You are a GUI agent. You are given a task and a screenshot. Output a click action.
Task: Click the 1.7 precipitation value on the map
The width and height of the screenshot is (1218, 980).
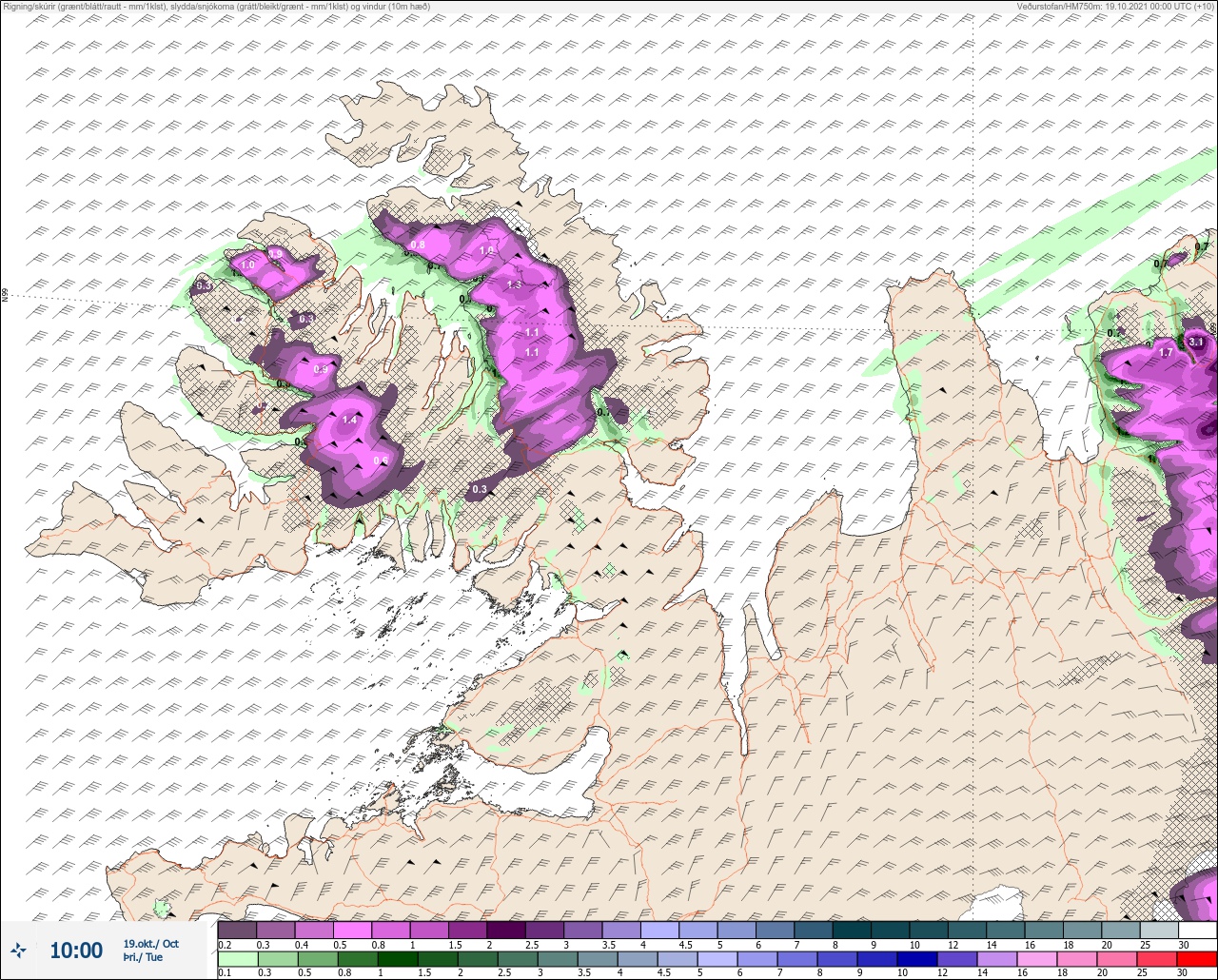click(1166, 353)
